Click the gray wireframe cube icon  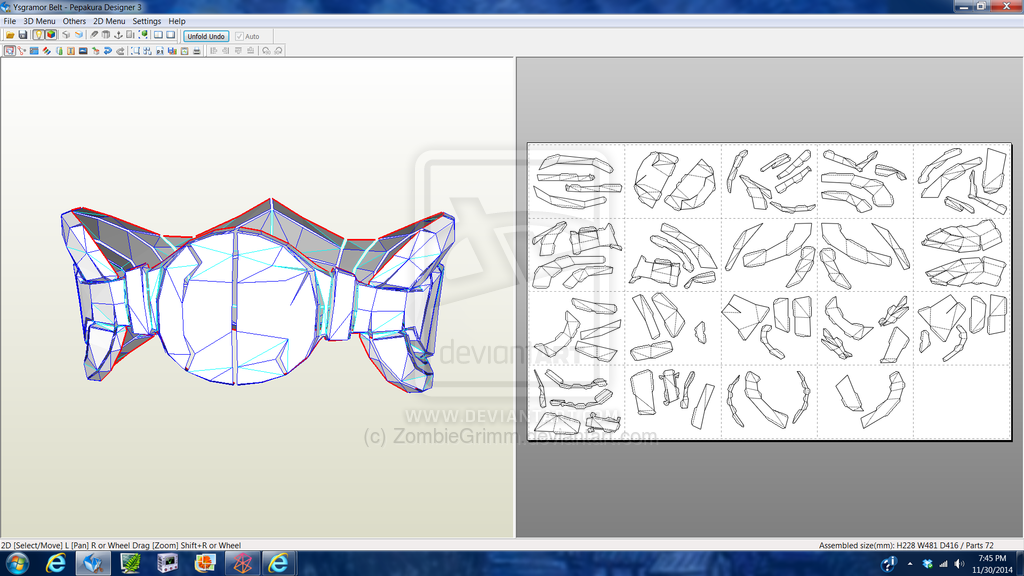66,35
